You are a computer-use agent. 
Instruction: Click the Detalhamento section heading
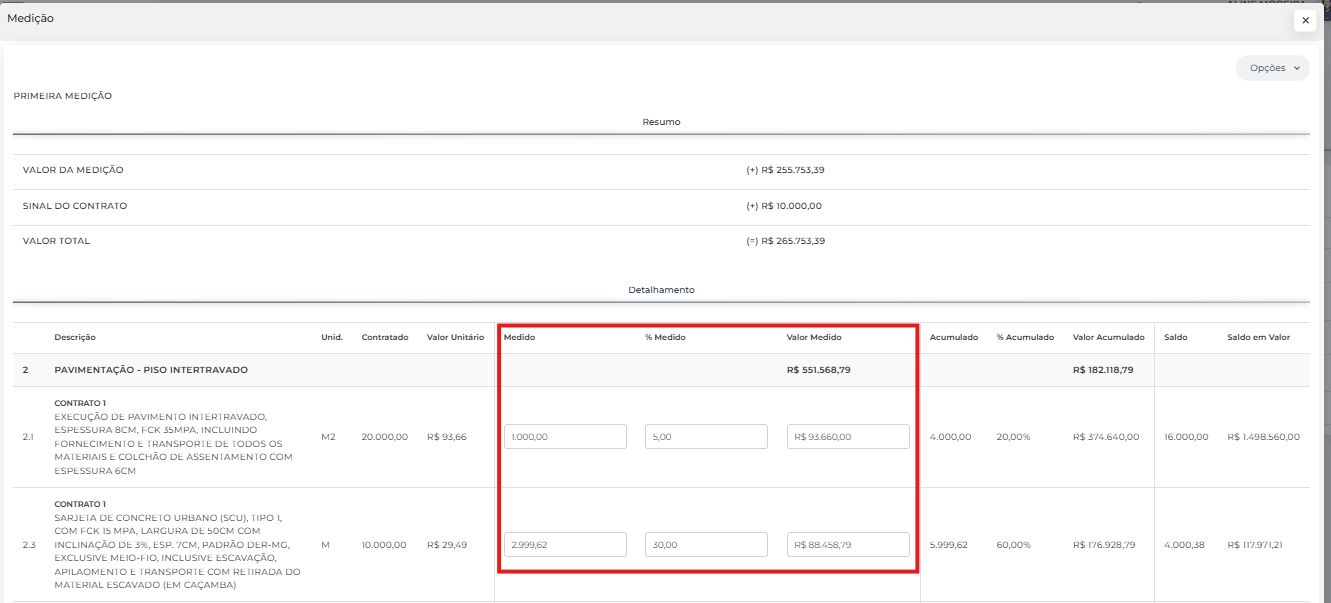pos(661,290)
